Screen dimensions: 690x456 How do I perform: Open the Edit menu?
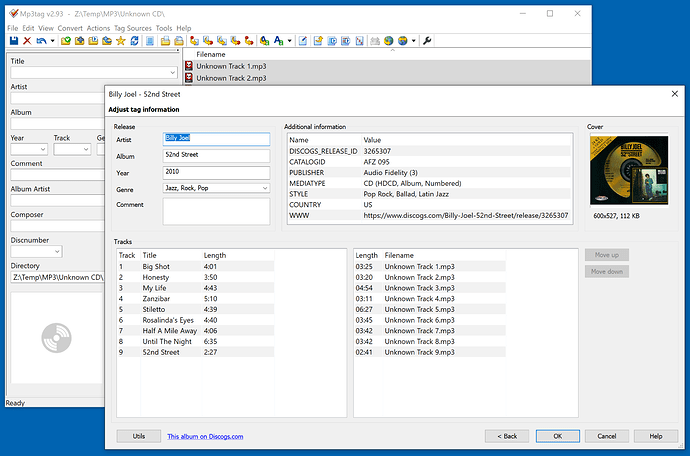28,28
